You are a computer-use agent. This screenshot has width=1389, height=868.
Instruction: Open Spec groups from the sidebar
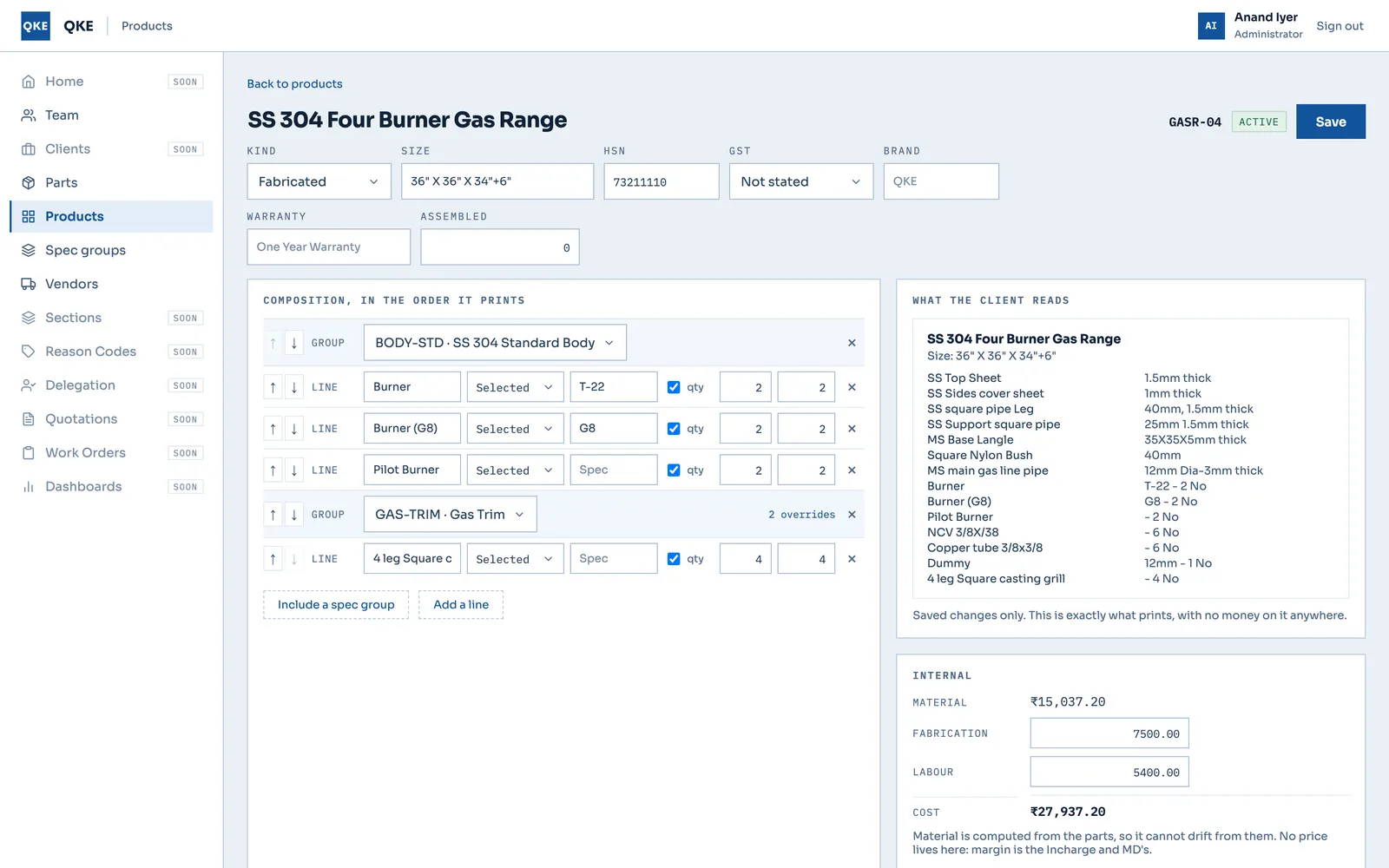click(111, 250)
